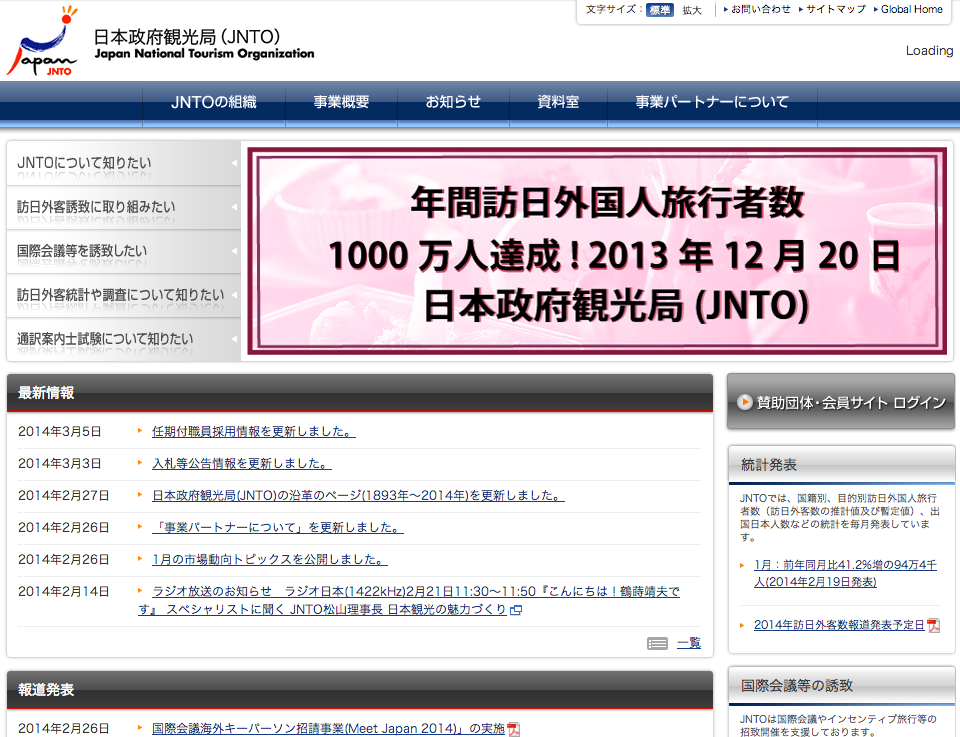This screenshot has width=960, height=737.
Task: Expand 訪日外客誘致に取り組みたい sidebar item
Action: 123,208
